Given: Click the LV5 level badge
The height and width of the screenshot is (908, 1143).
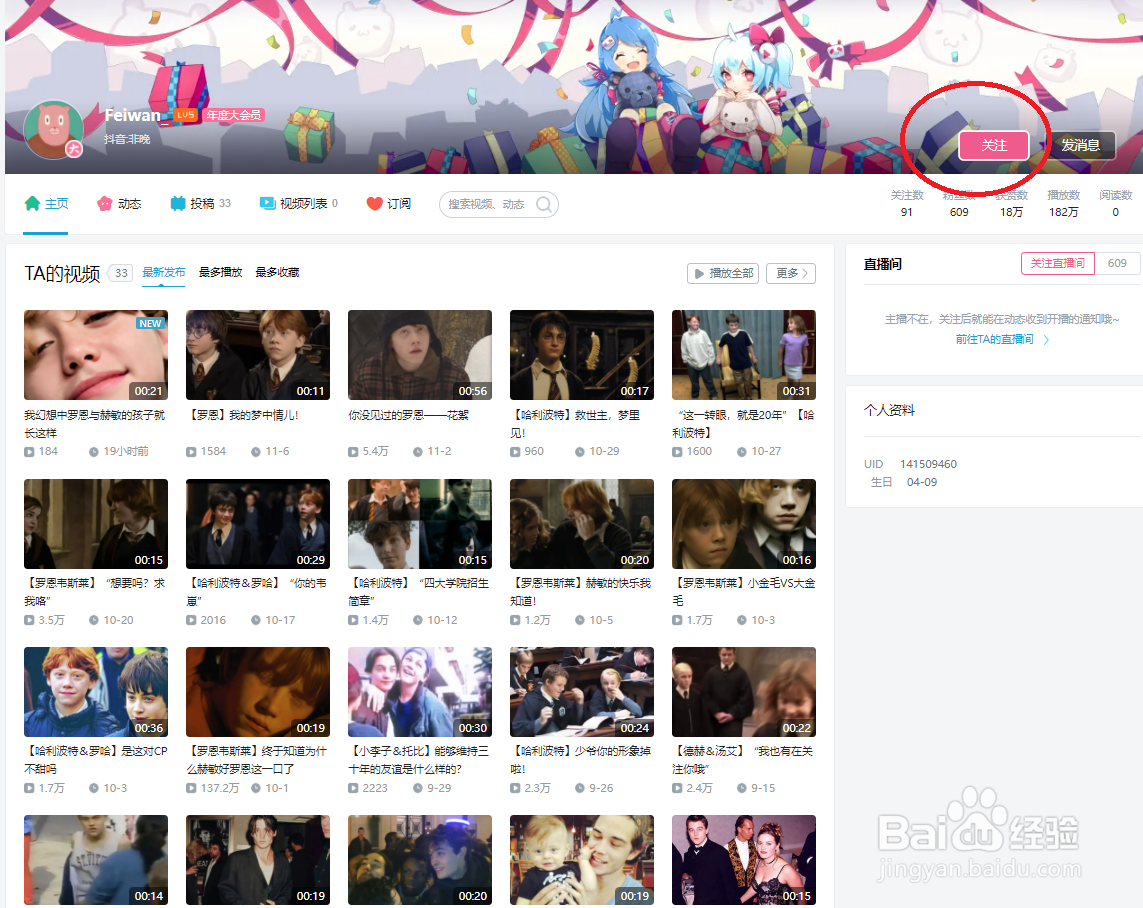Looking at the screenshot, I should [x=186, y=115].
